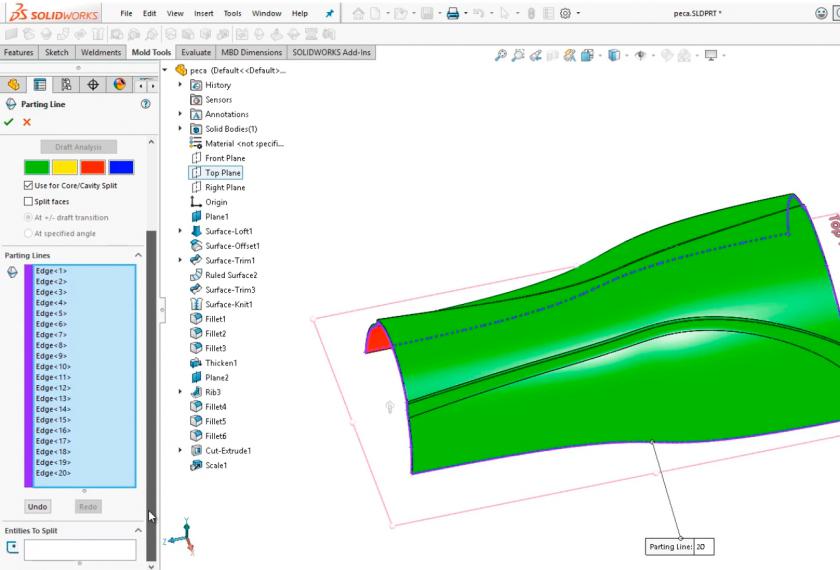Expand the Surface-Loft1 feature node
This screenshot has width=840, height=570.
pyautogui.click(x=180, y=231)
